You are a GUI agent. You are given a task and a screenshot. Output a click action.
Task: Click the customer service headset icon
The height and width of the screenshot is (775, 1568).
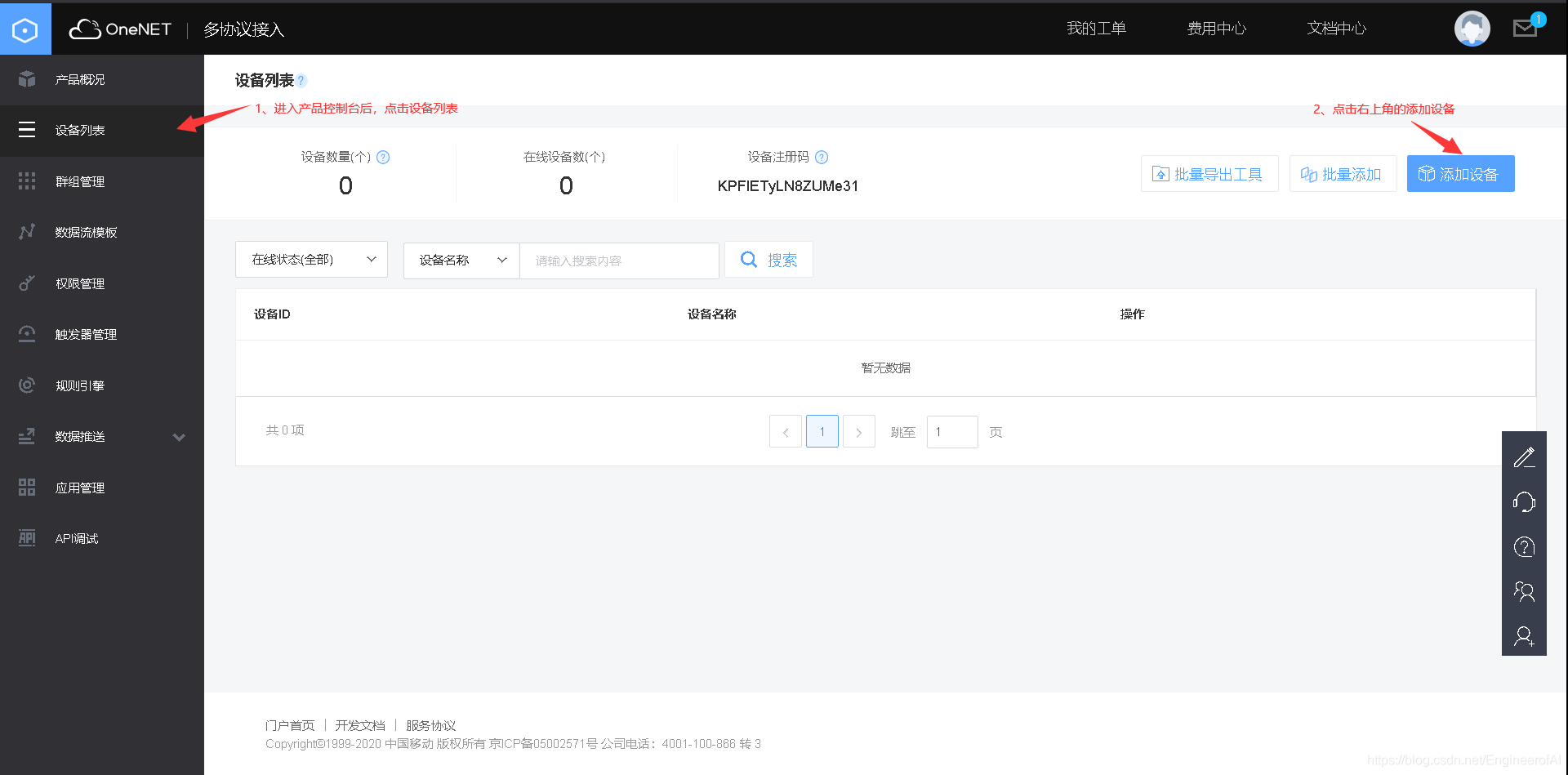[x=1524, y=502]
